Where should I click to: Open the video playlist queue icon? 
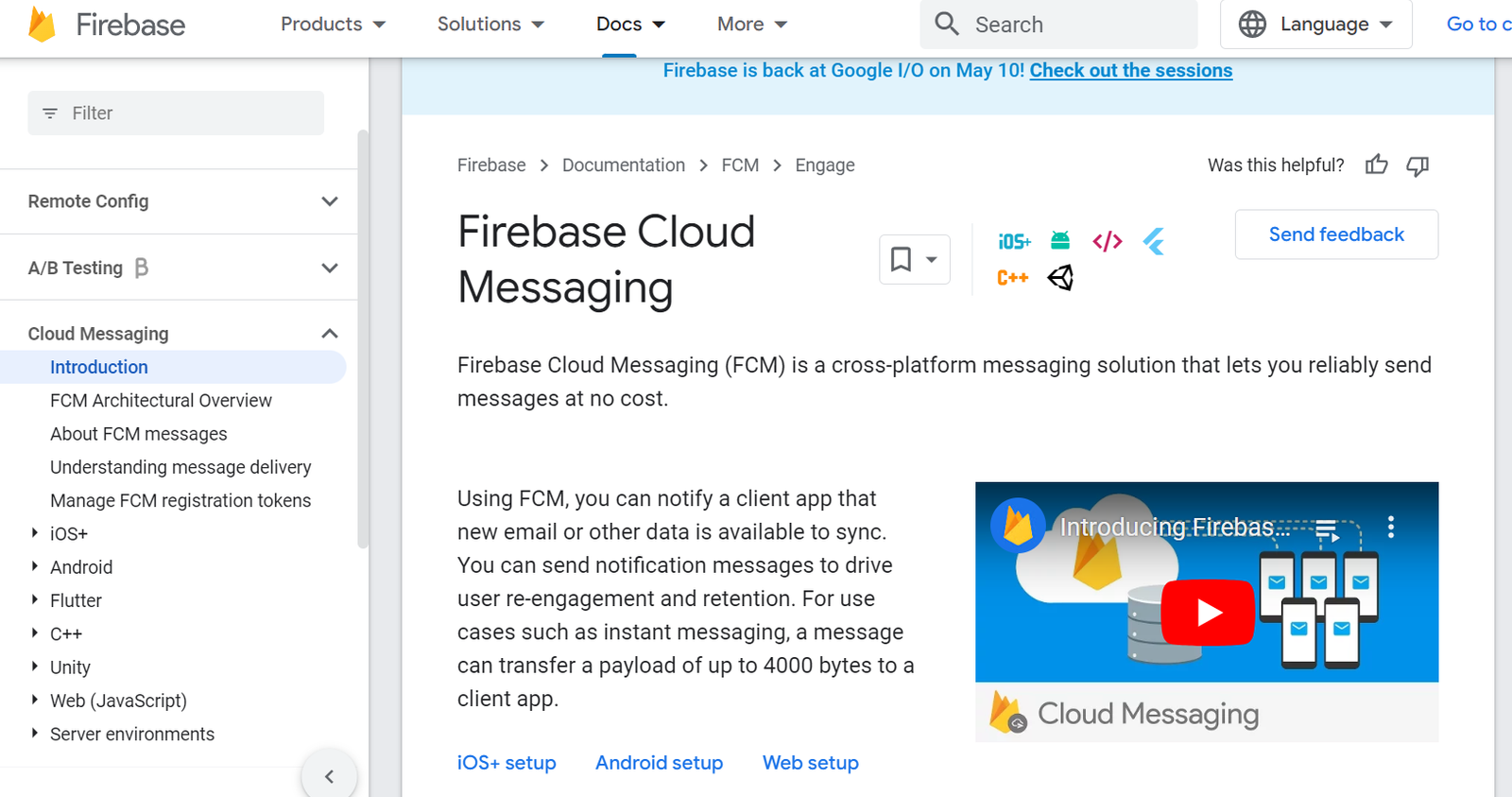pyautogui.click(x=1328, y=528)
